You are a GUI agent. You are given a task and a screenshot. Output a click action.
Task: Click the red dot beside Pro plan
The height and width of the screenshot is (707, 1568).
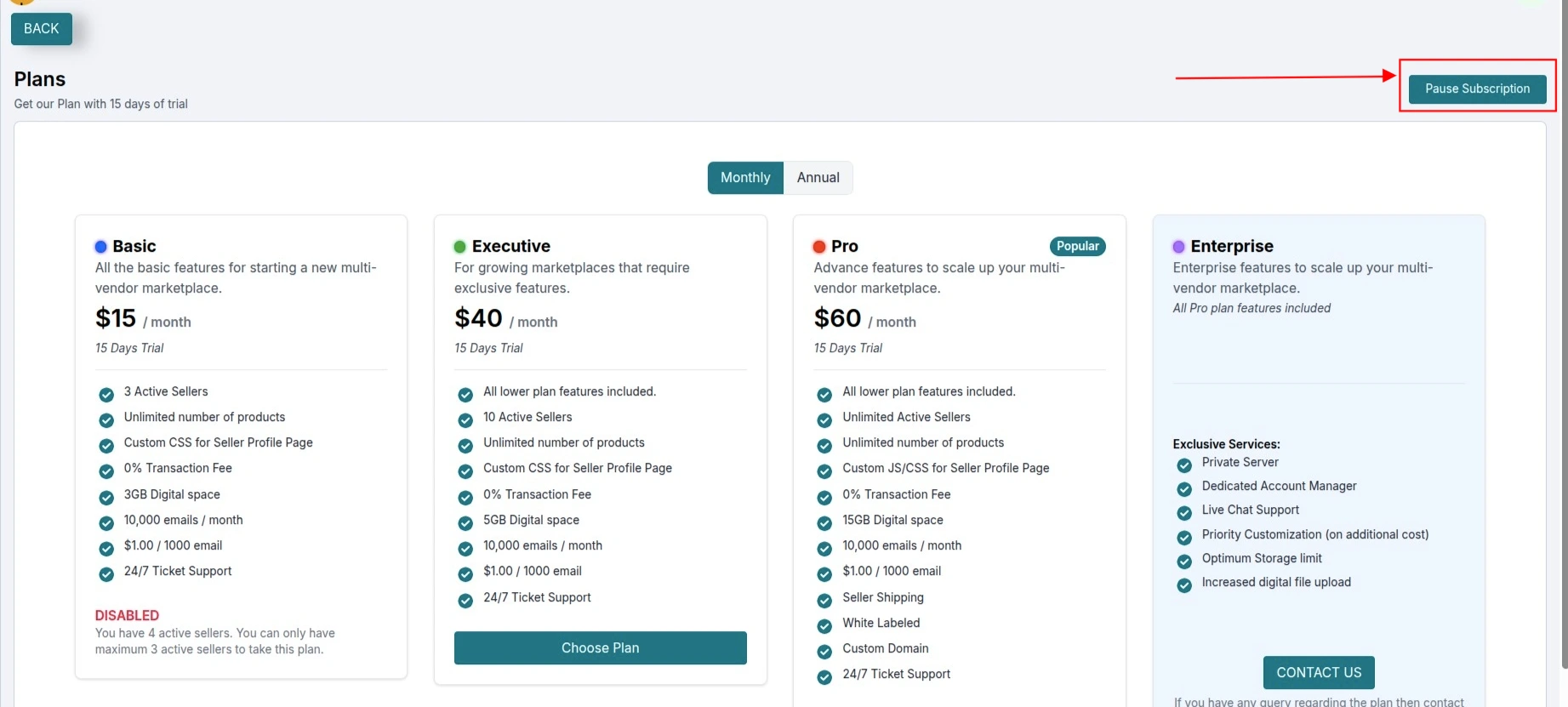[819, 247]
